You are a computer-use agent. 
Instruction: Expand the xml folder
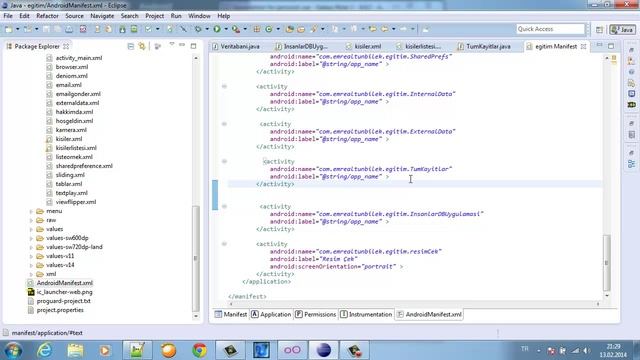31,274
